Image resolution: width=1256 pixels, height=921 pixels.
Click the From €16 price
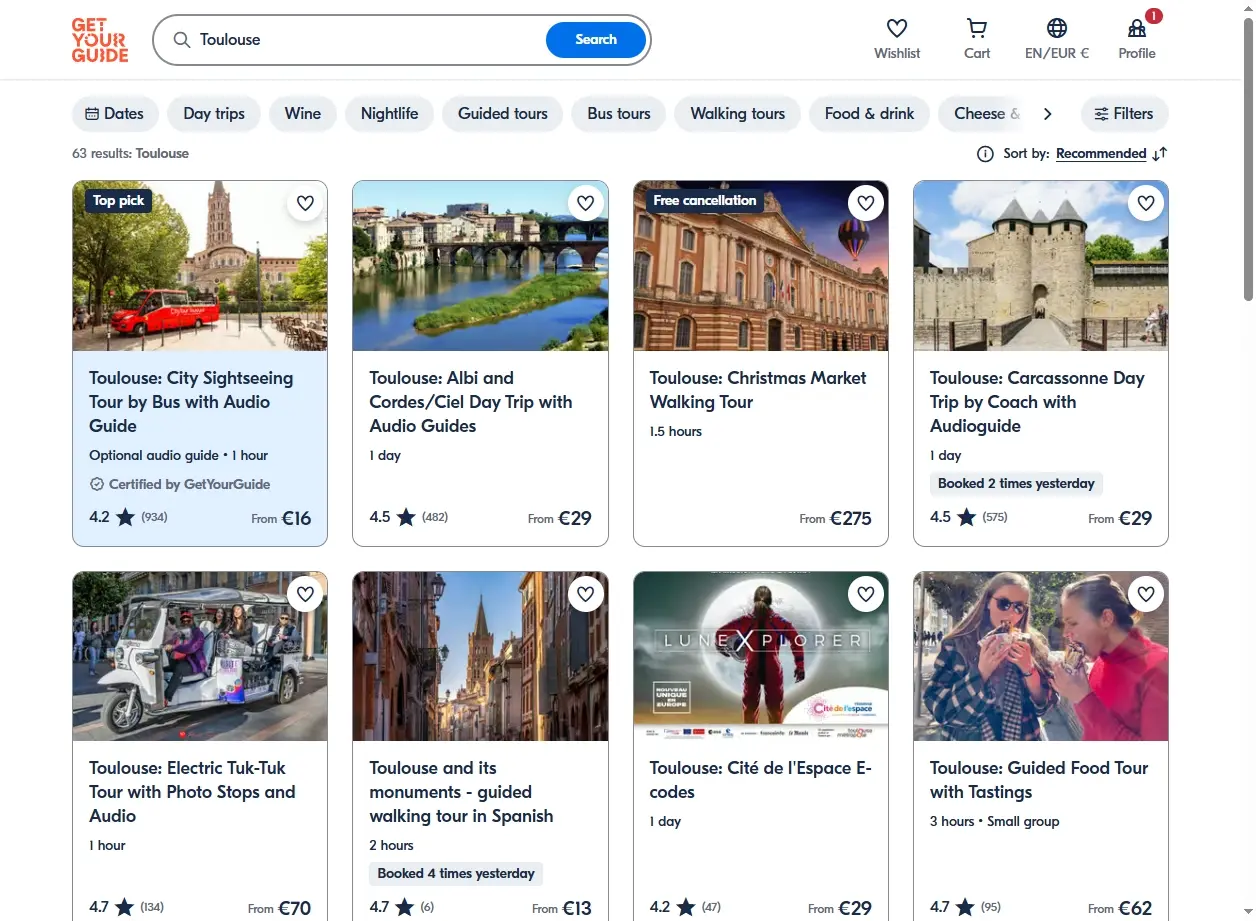[x=281, y=518]
